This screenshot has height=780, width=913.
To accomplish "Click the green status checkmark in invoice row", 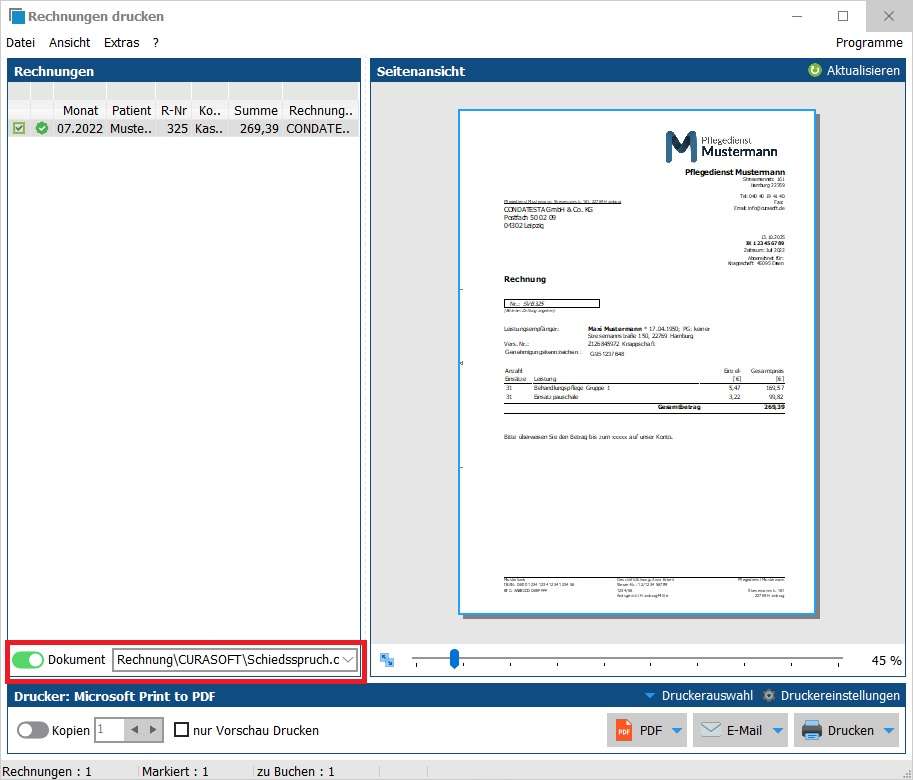I will [42, 128].
